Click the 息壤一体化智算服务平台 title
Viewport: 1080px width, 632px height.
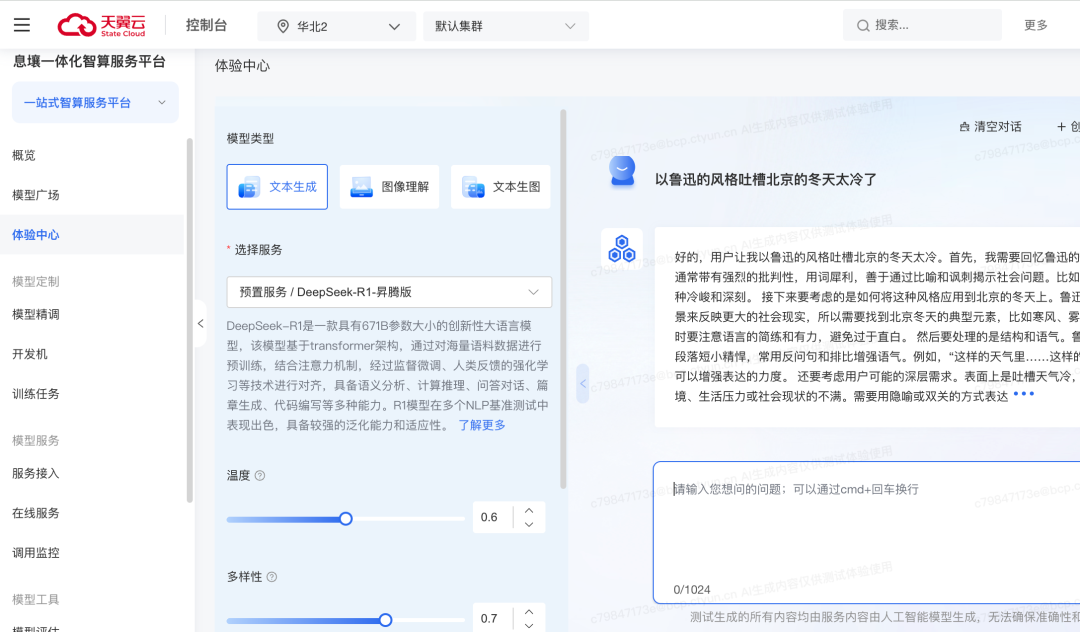(90, 62)
